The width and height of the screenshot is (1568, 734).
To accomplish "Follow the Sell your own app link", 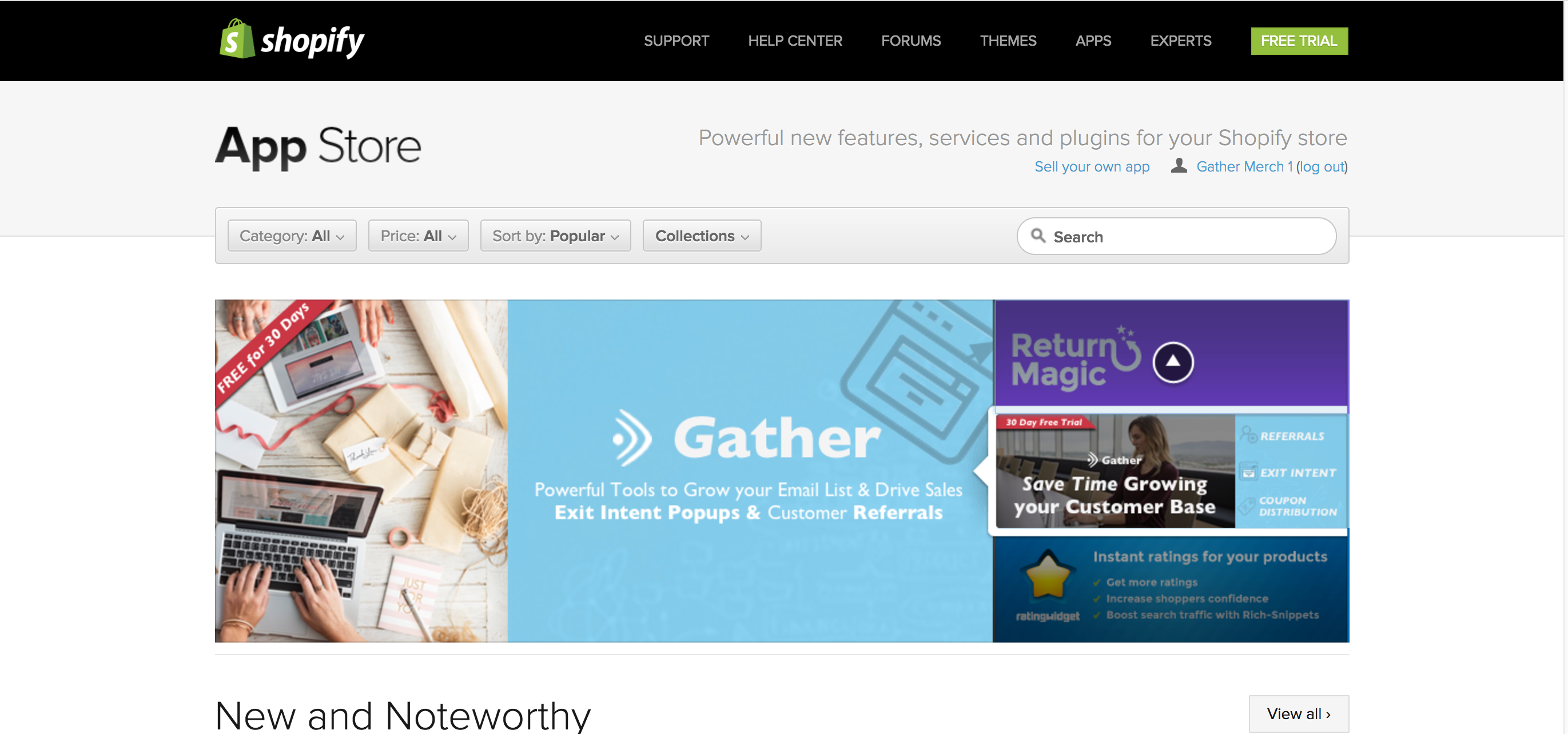I will click(1092, 167).
